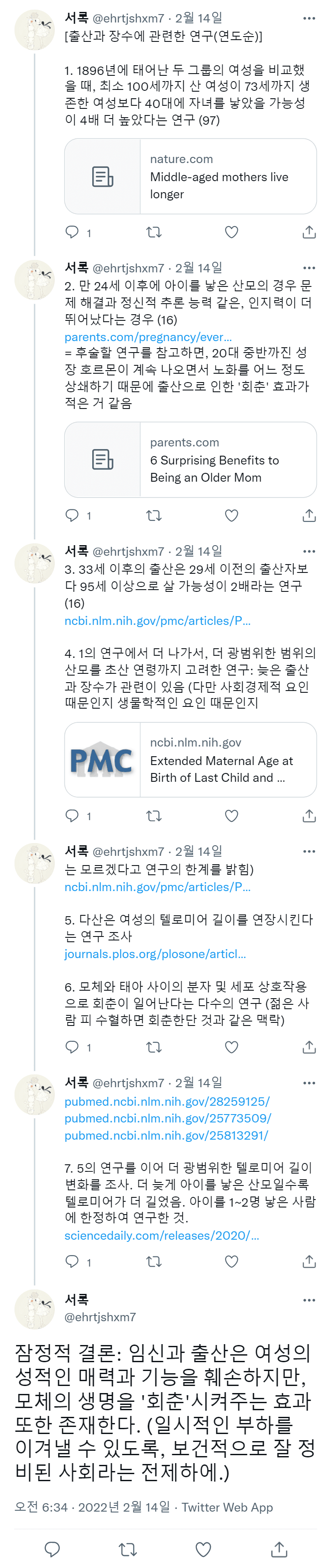This screenshot has height=1568, width=331.
Task: Open the profile avatar of the final tweet
Action: [34, 1309]
